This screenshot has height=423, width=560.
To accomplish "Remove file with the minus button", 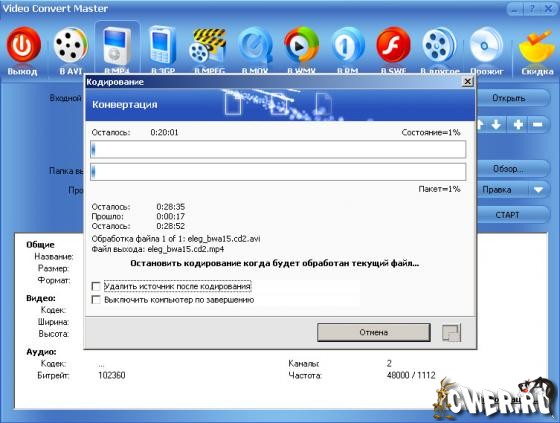I will tap(538, 125).
